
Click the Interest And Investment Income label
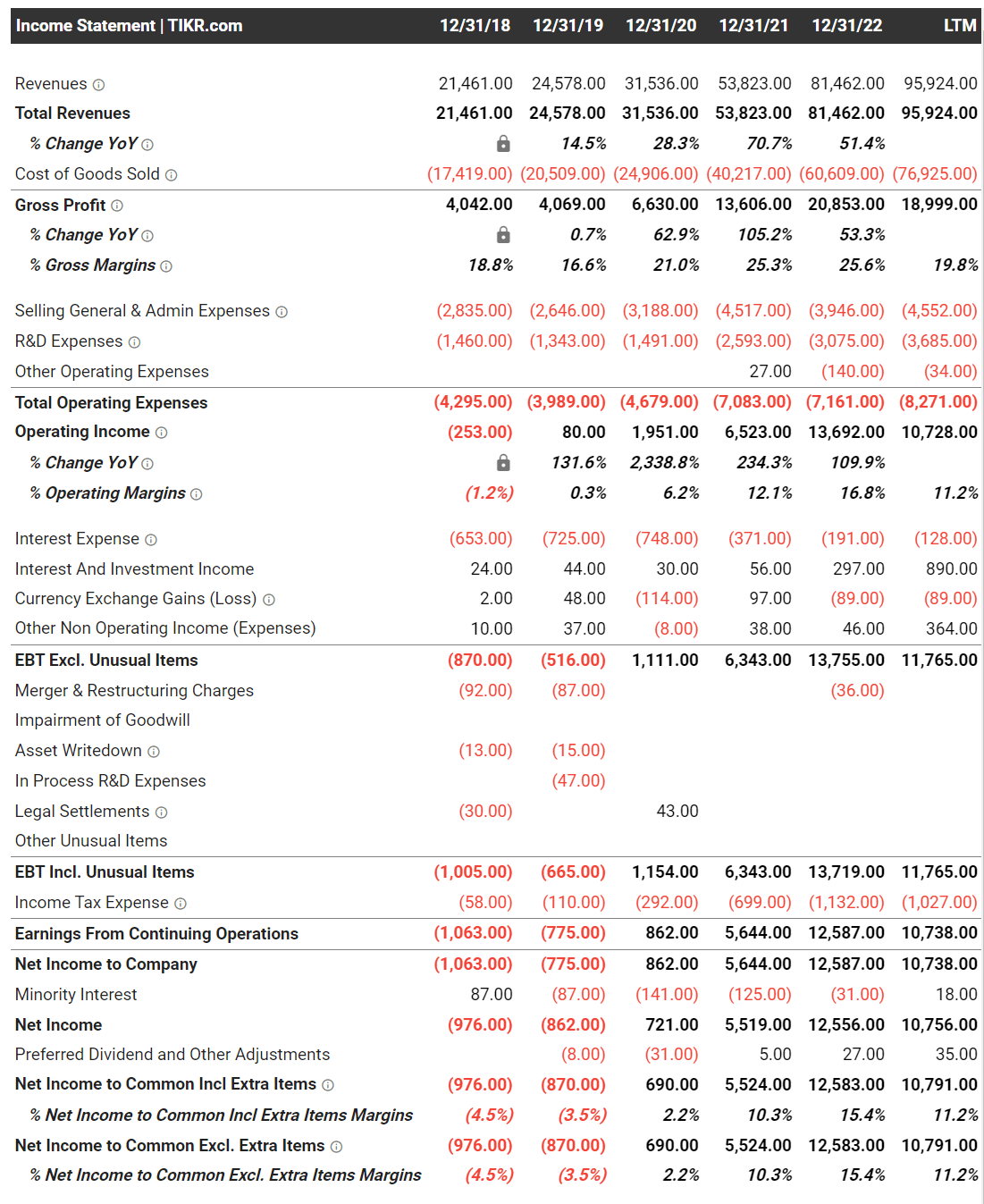(134, 569)
